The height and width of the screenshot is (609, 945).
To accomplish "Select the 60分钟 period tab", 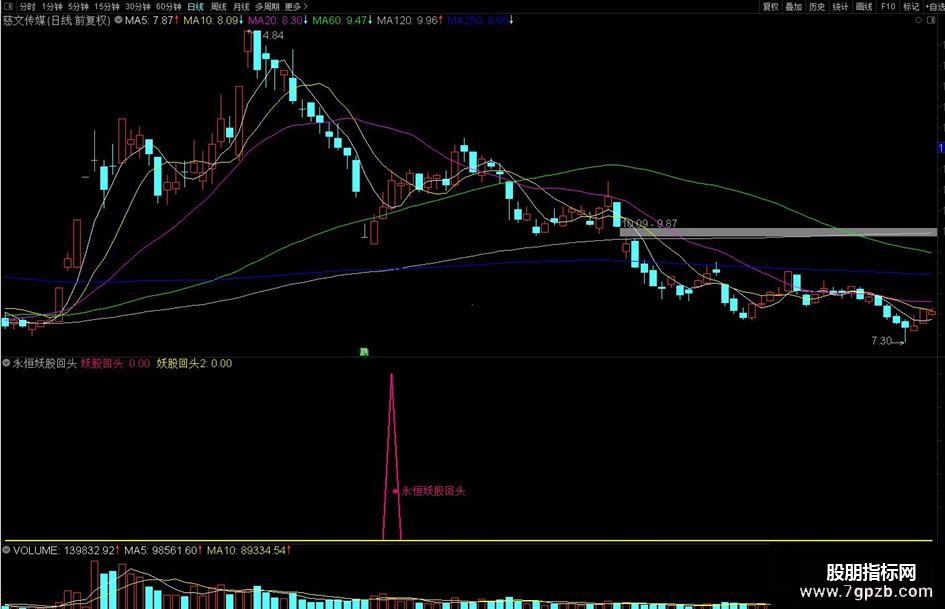I will tap(168, 7).
